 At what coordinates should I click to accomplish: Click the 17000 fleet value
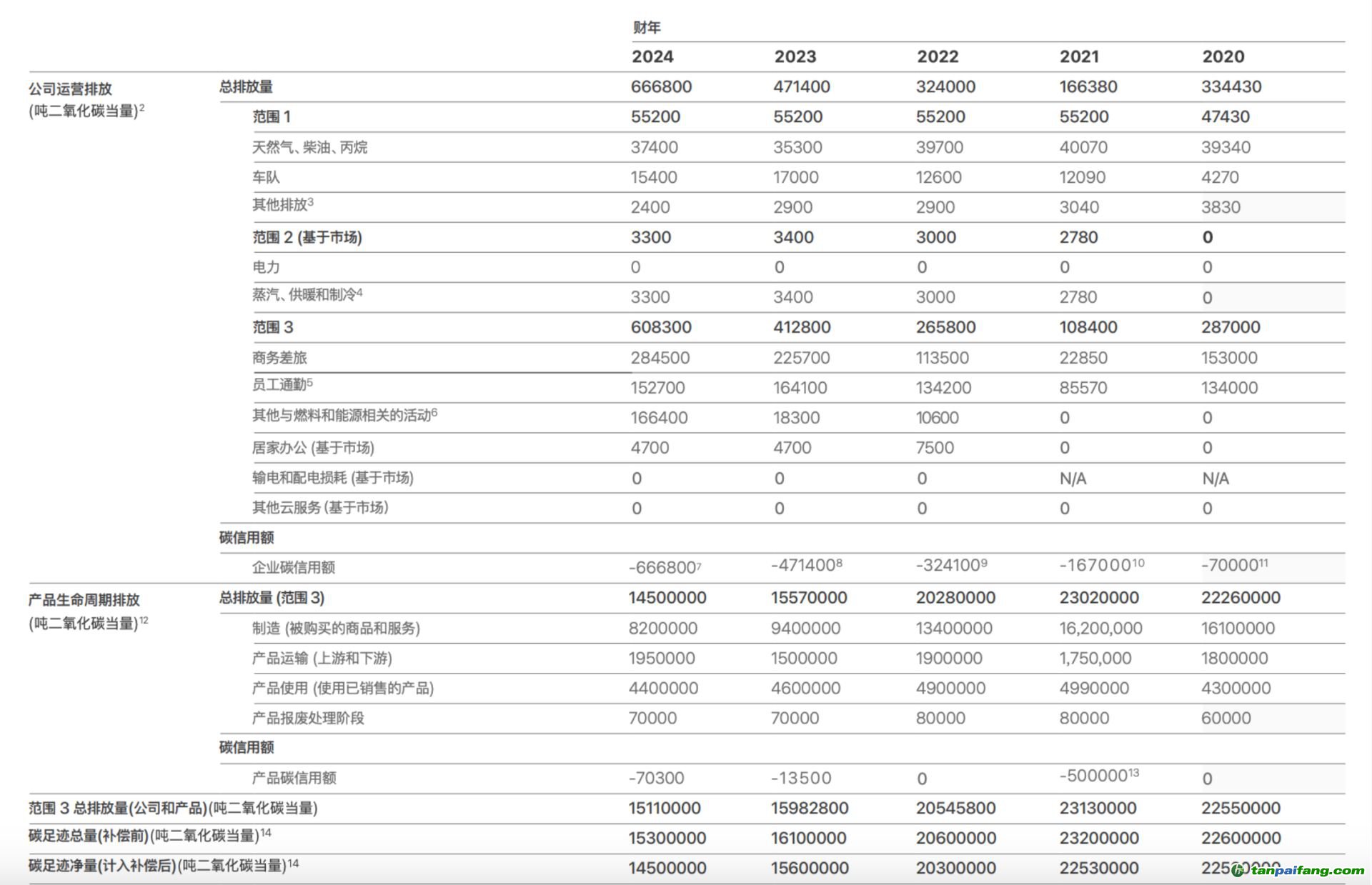click(x=796, y=177)
